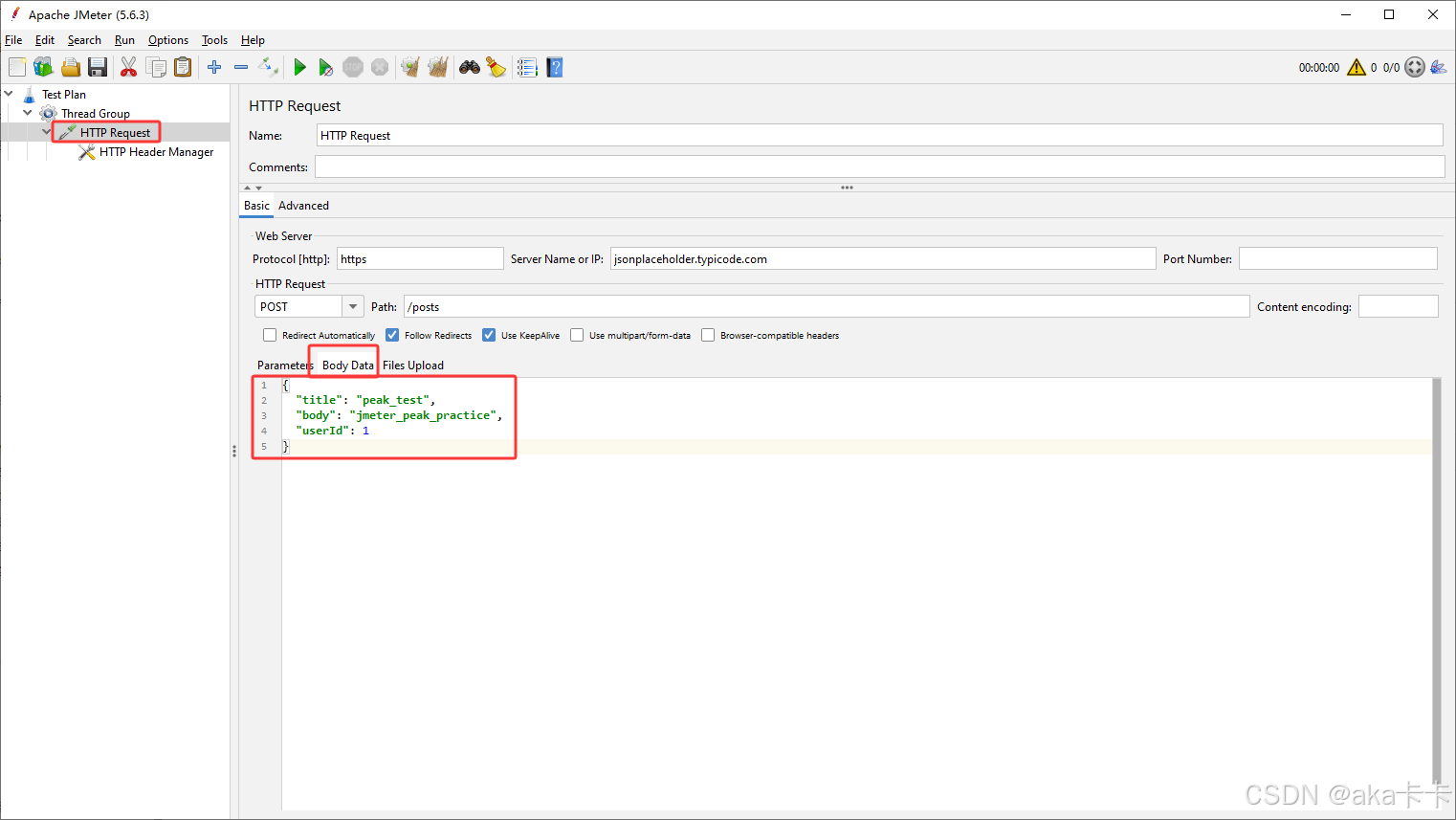The height and width of the screenshot is (820, 1456).
Task: Click the Path field containing /posts
Action: click(827, 306)
